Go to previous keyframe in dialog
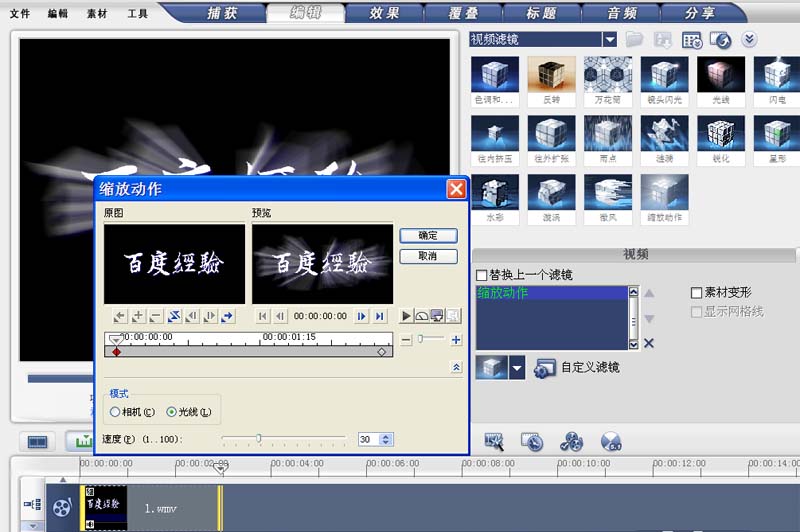Screen dimensions: 800x532 point(120,316)
